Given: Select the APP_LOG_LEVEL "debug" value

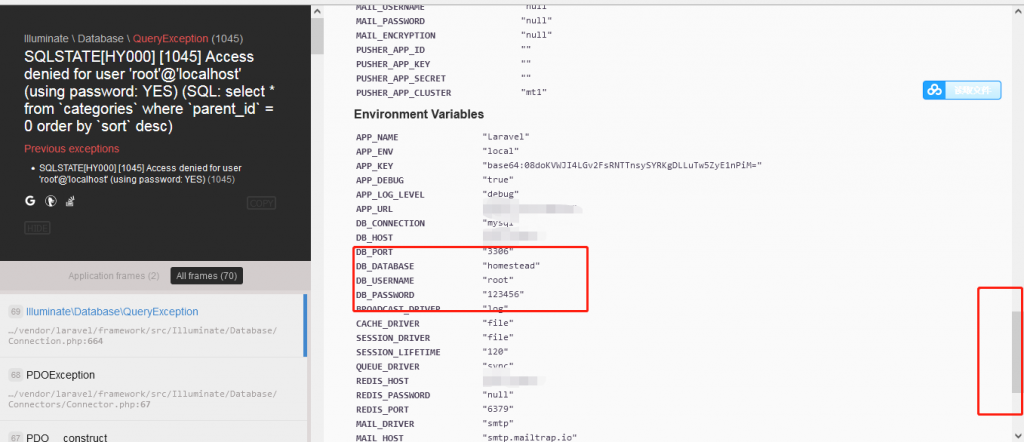Looking at the screenshot, I should tap(500, 195).
